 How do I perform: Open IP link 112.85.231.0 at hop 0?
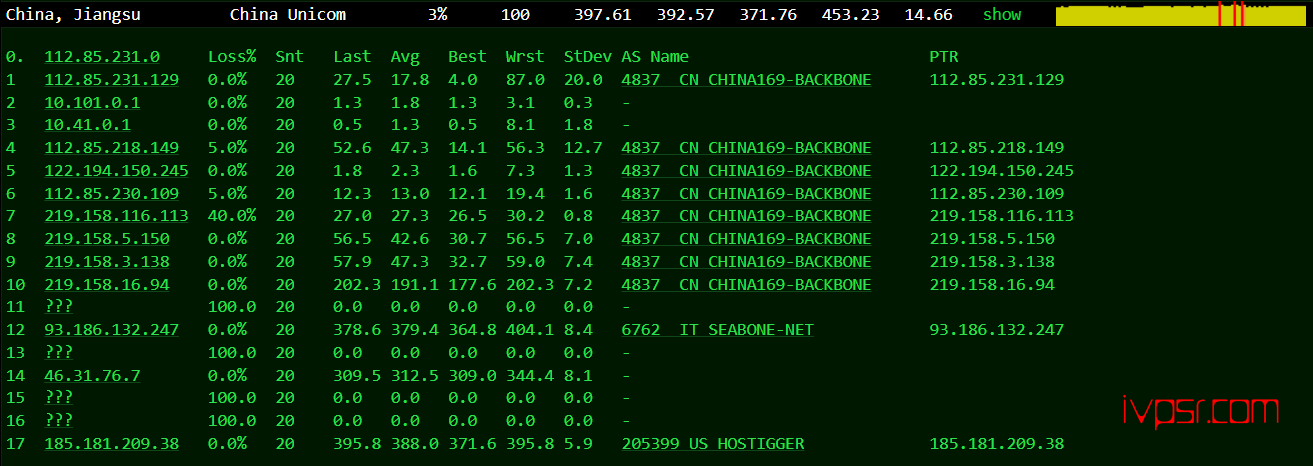pyautogui.click(x=102, y=57)
